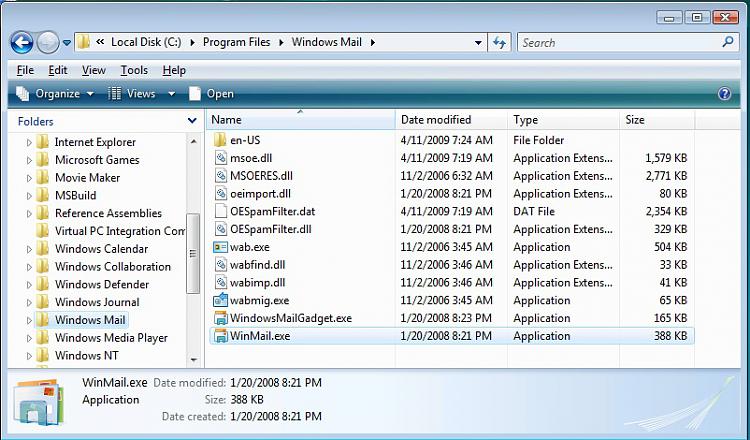
Task: Expand the Windows Defender tree node
Action: (29, 285)
